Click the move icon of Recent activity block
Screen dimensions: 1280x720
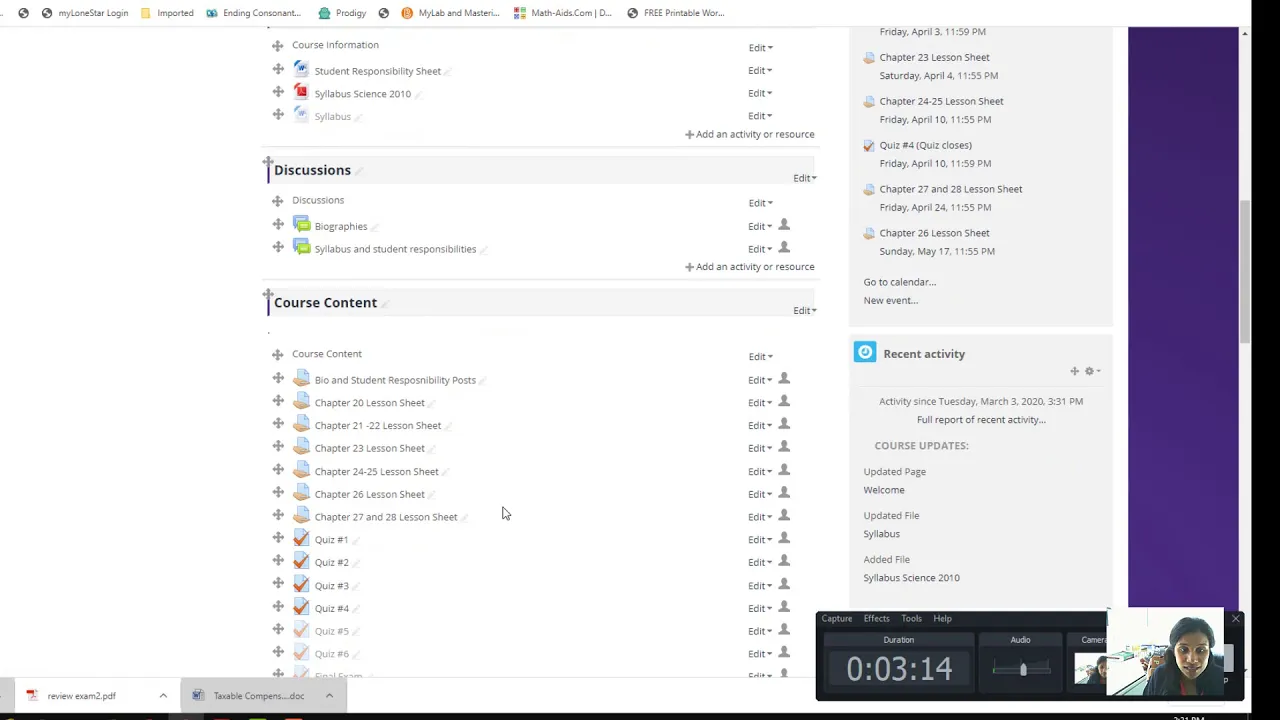[1075, 371]
